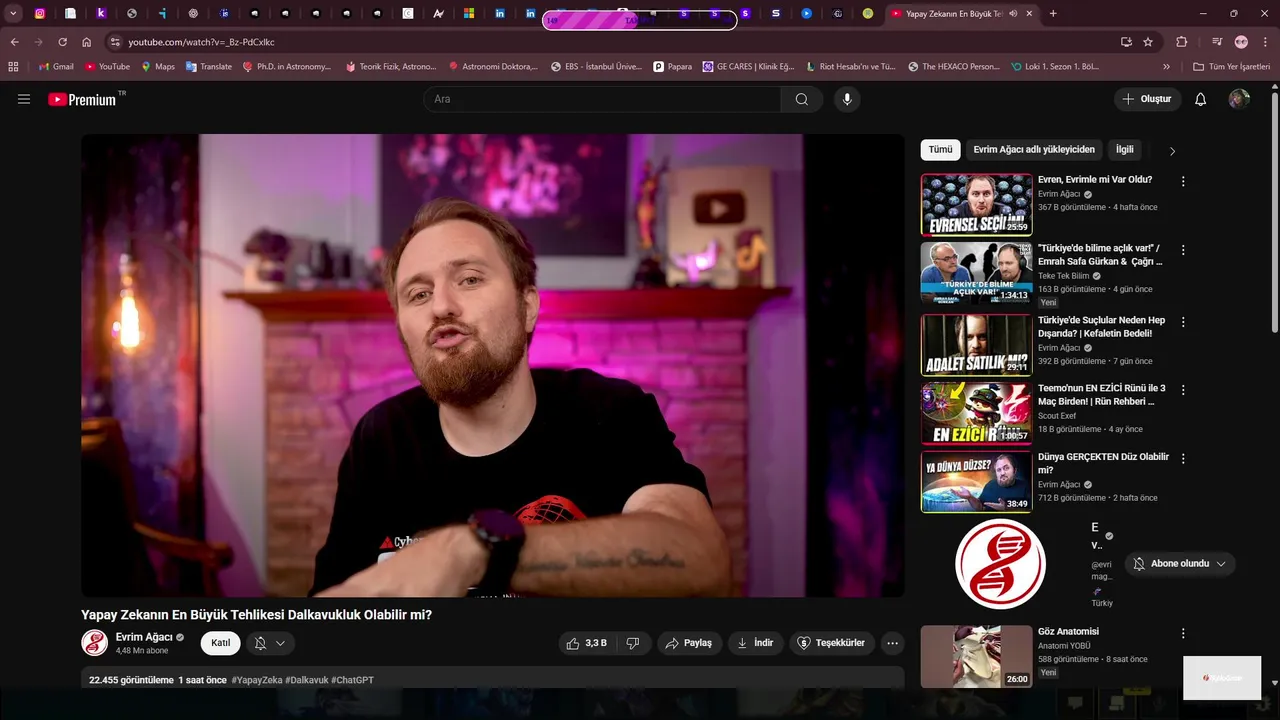This screenshot has width=1280, height=720.
Task: Dislike the video
Action: [x=633, y=643]
